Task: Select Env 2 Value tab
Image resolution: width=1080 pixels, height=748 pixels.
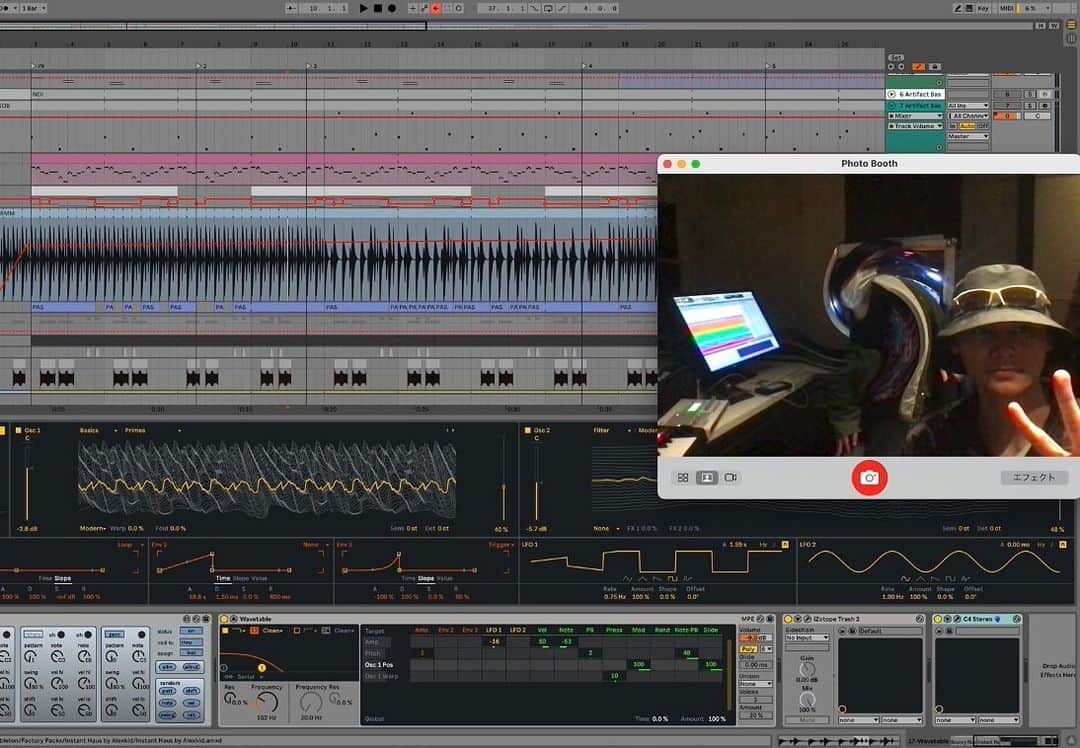Action: click(259, 578)
